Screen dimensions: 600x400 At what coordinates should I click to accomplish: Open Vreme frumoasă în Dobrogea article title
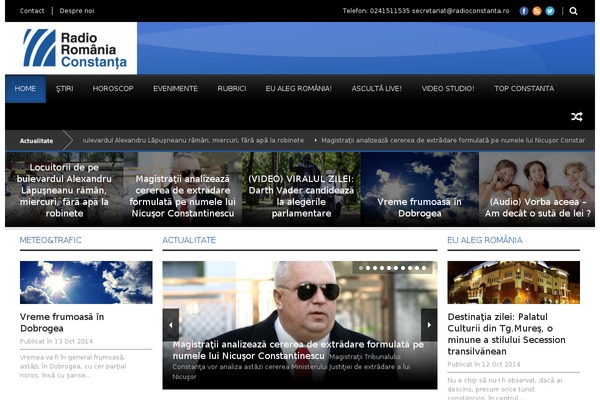(62, 323)
